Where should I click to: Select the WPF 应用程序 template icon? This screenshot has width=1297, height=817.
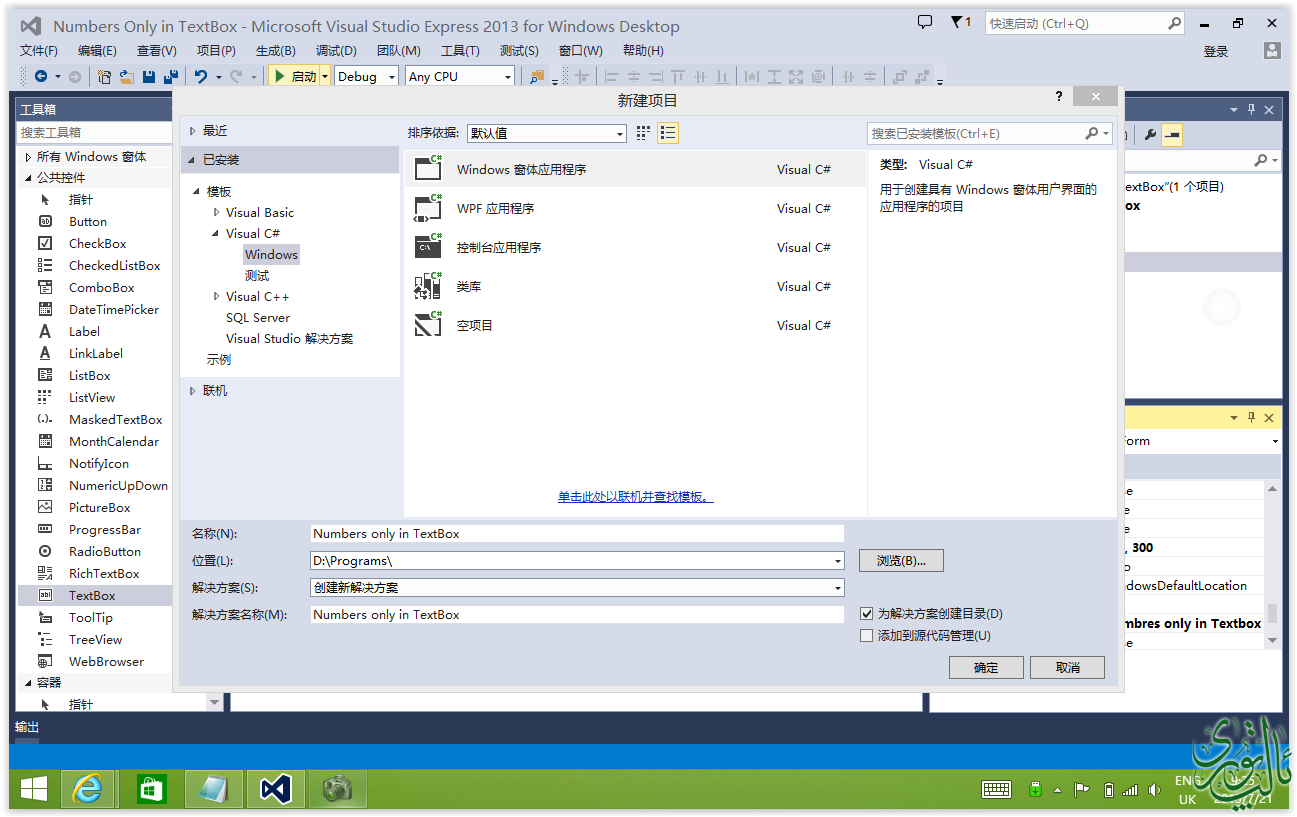point(428,208)
